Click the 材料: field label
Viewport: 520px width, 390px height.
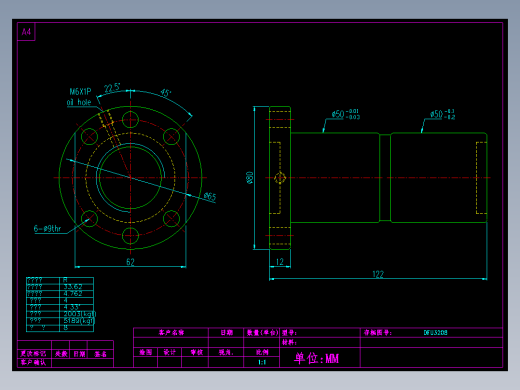[289, 342]
